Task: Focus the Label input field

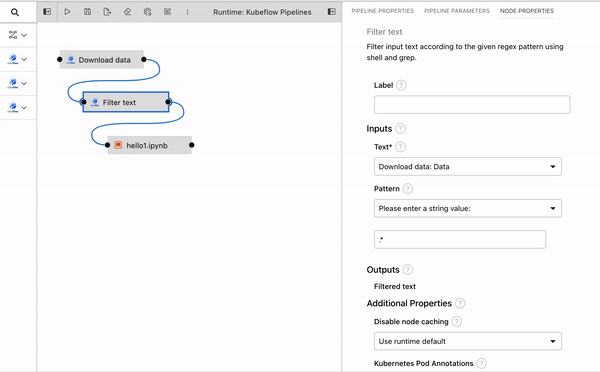Action: 472,104
